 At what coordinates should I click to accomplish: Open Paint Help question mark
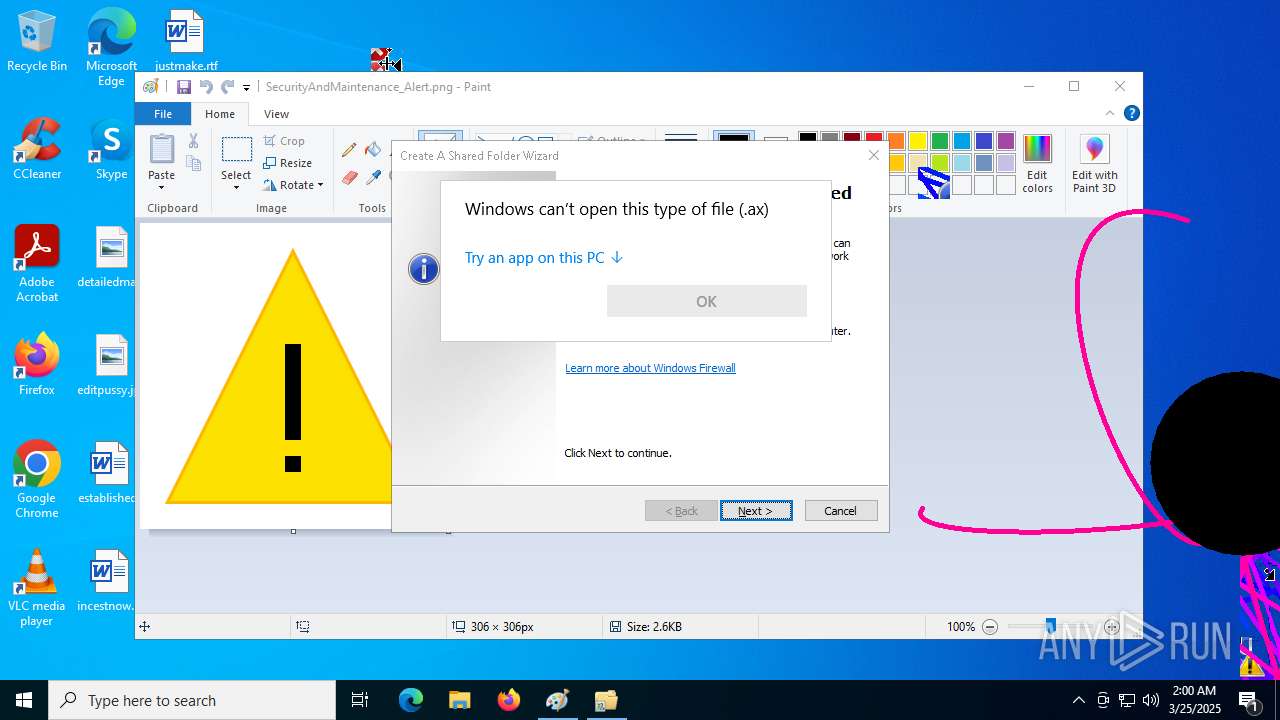1131,114
